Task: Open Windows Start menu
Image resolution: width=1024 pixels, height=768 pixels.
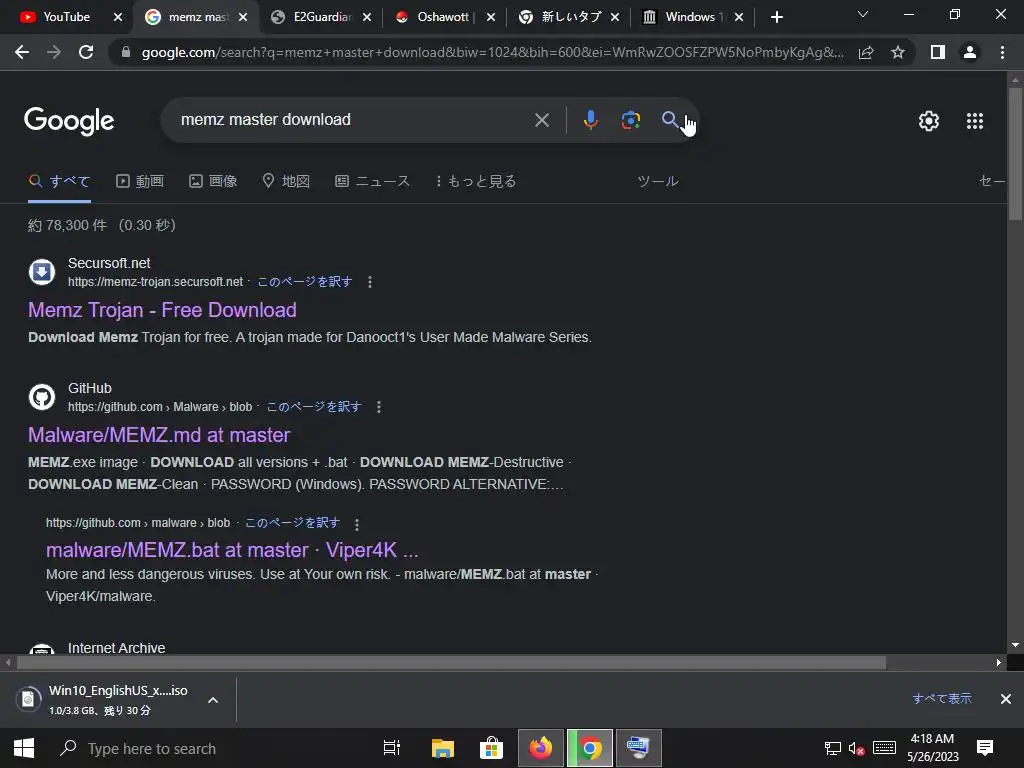Action: [24, 748]
